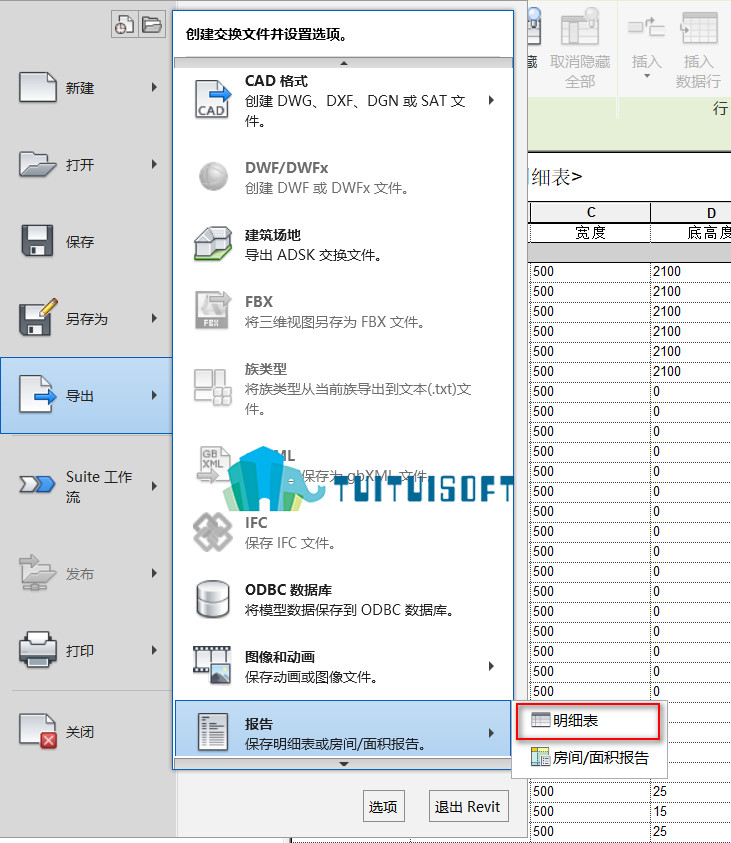The height and width of the screenshot is (843, 731).
Task: Click column C header in schedule
Action: tap(590, 212)
